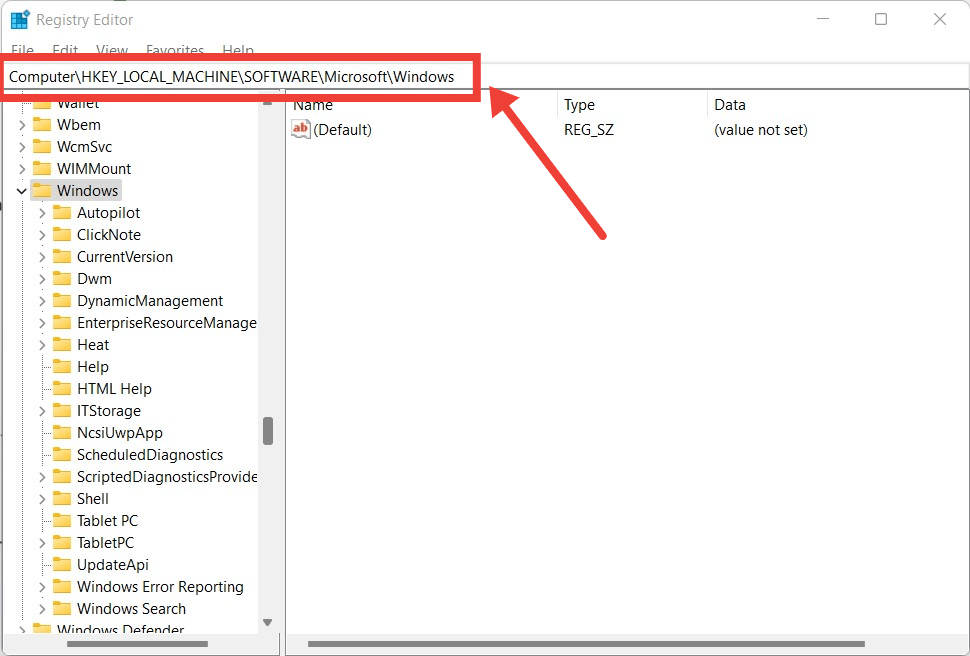Open the Edit menu
This screenshot has width=970, height=656.
[65, 50]
